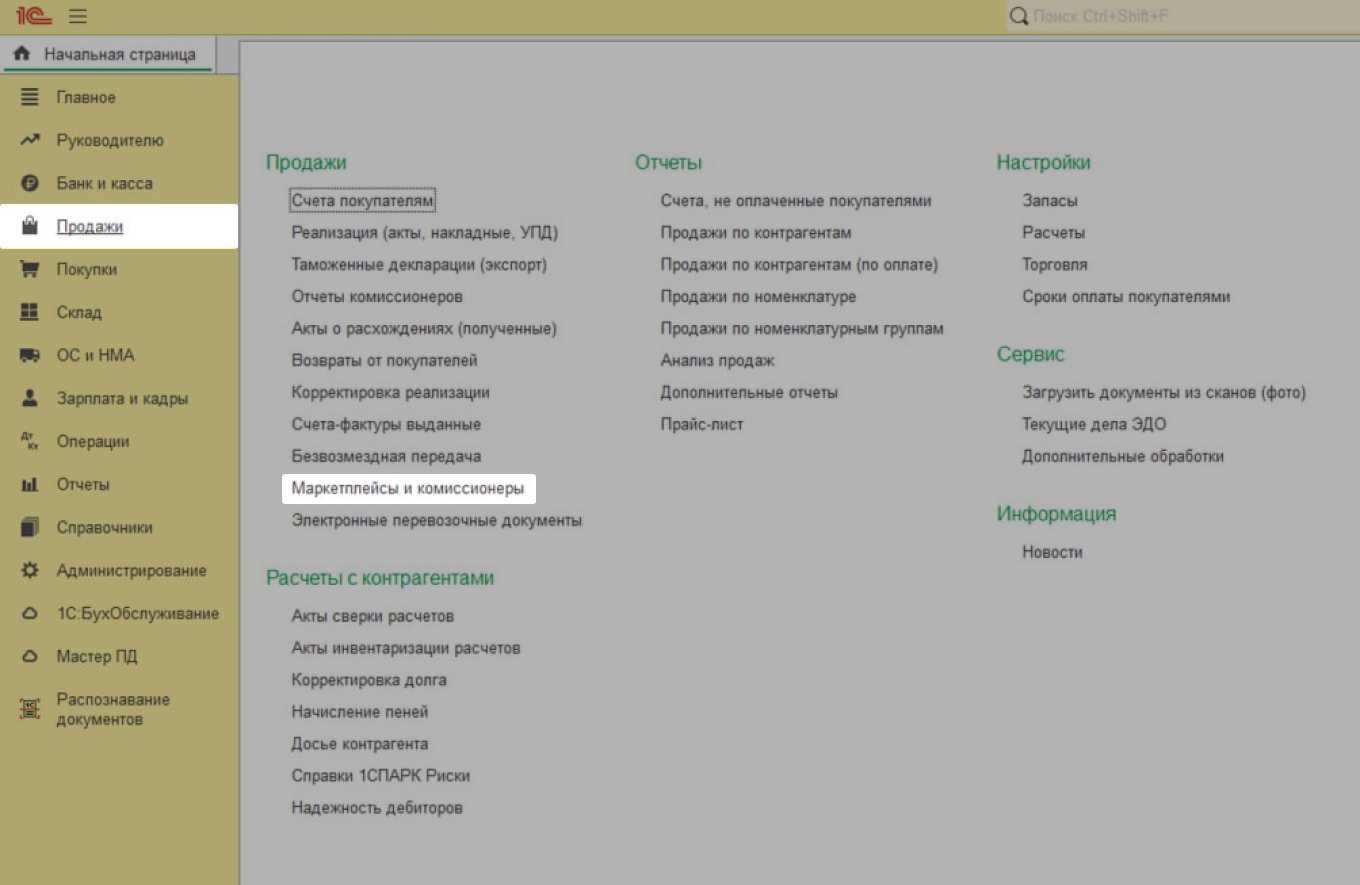Open Акты сверки расчетов
The width and height of the screenshot is (1360, 885).
click(x=373, y=616)
